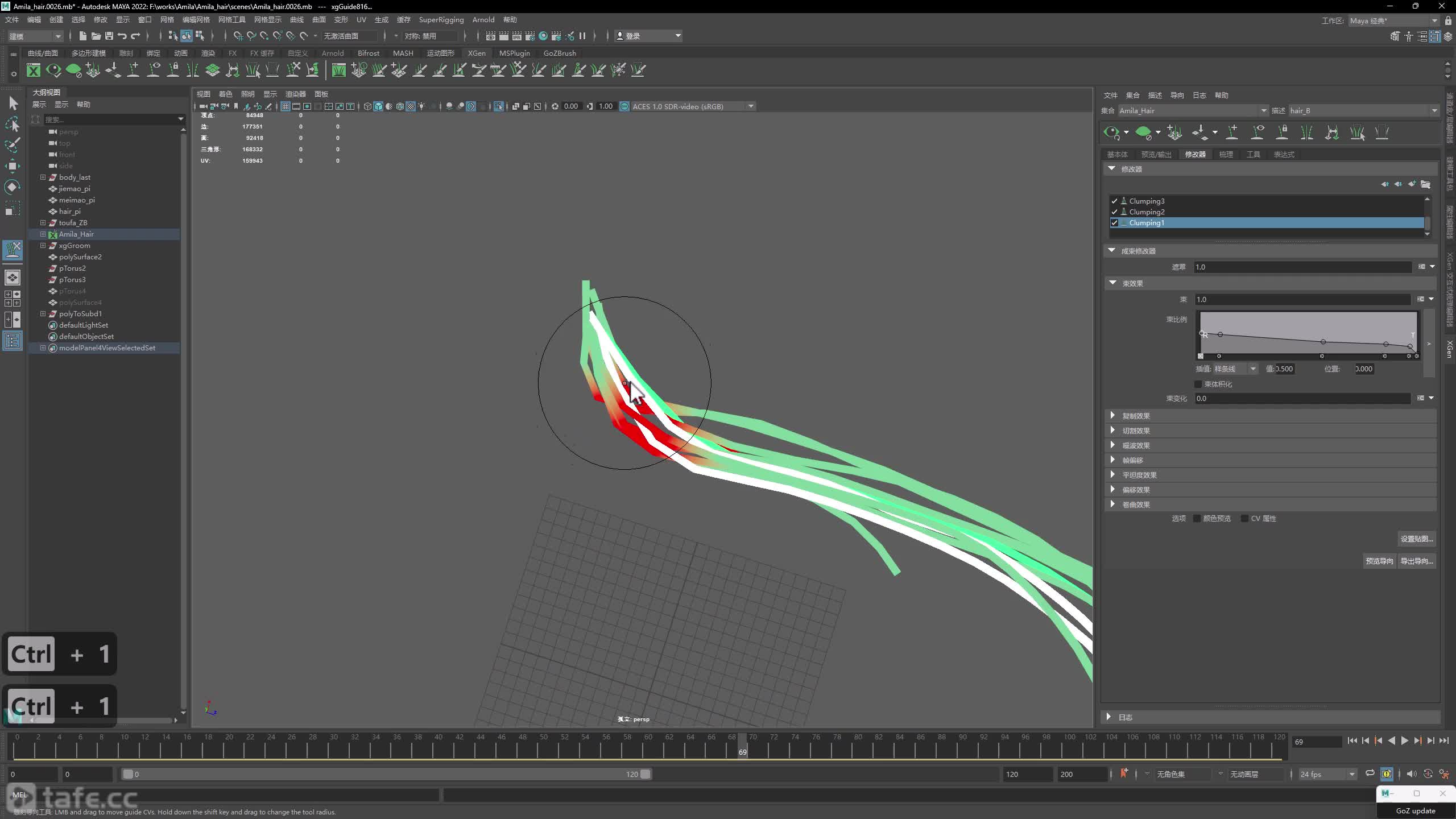The image size is (1456, 819).
Task: Open the XGen window shelf icon
Action: click(34, 70)
